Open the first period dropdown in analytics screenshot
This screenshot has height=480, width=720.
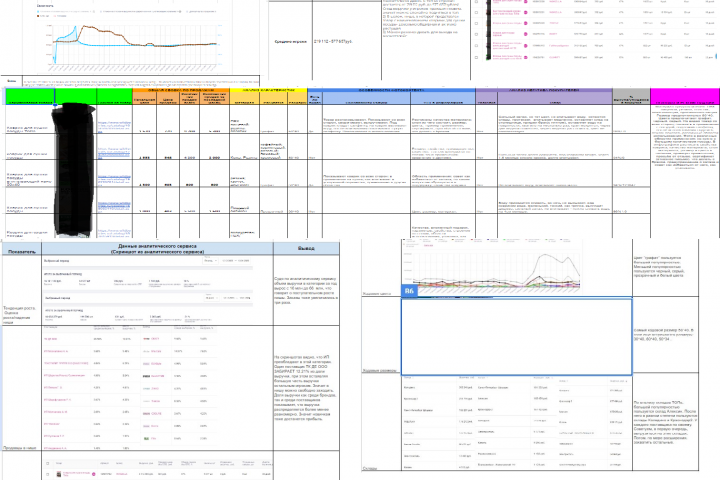(210, 260)
